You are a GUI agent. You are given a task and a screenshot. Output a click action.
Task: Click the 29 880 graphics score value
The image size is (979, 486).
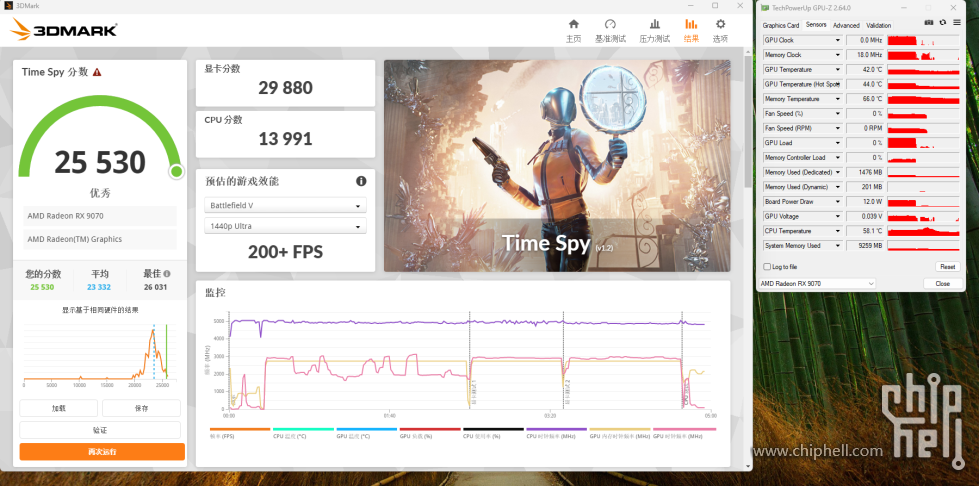point(285,88)
